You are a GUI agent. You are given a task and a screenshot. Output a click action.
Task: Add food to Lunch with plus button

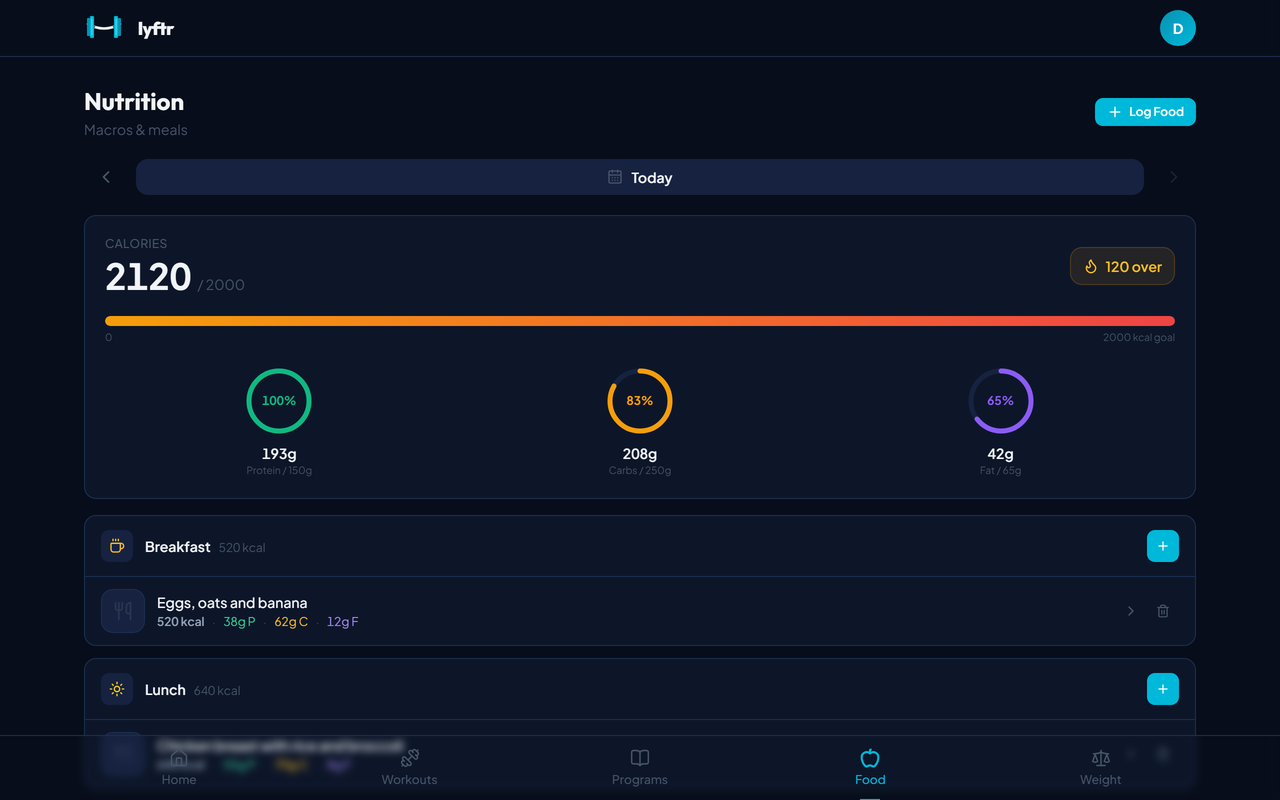click(1163, 689)
